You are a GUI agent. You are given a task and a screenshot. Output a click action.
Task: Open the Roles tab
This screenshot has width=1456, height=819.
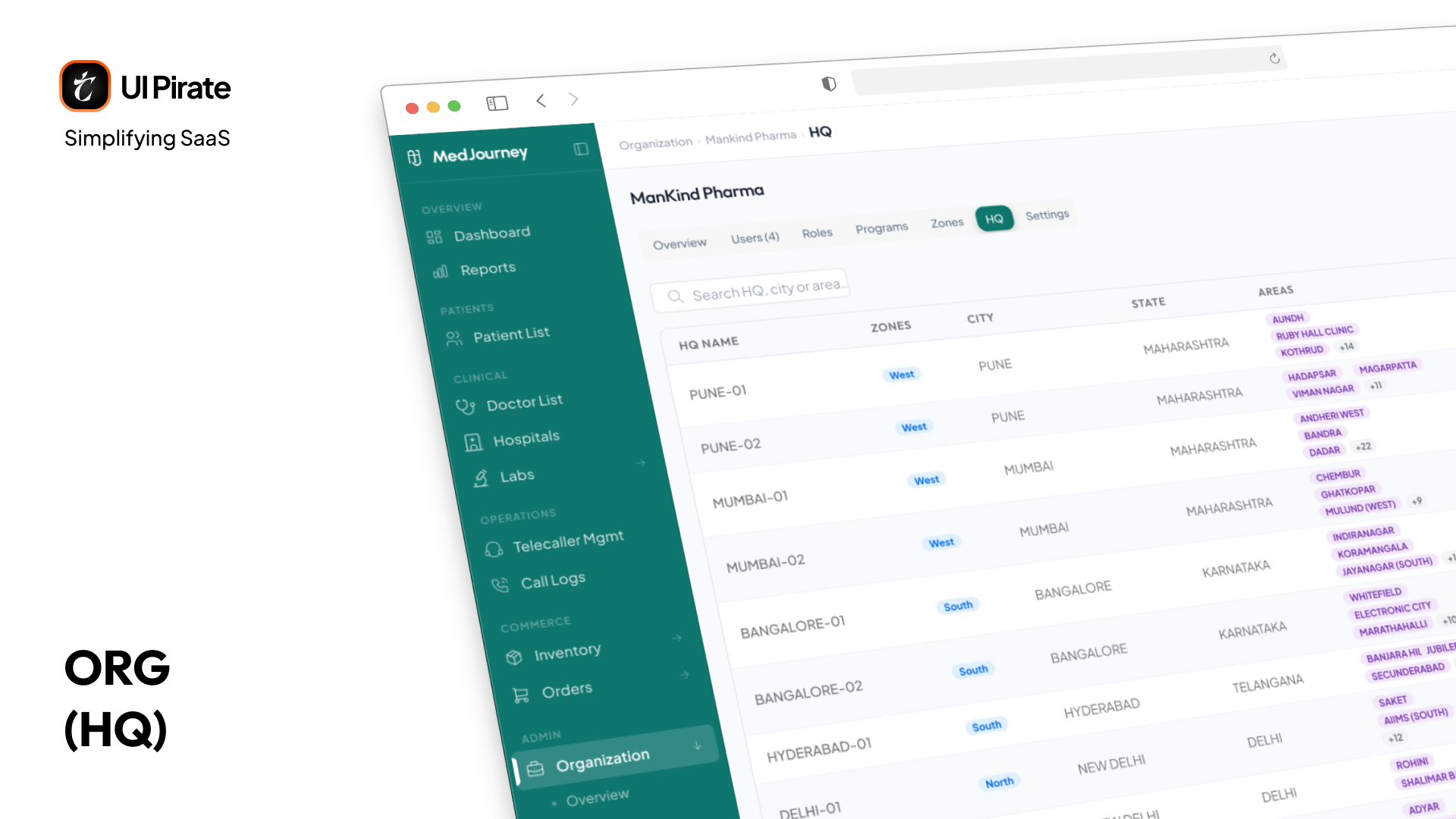click(817, 233)
